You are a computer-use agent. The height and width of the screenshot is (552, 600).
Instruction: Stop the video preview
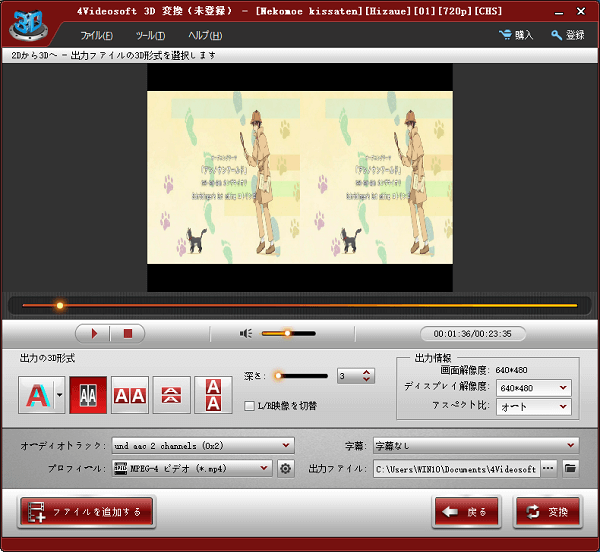[x=128, y=334]
